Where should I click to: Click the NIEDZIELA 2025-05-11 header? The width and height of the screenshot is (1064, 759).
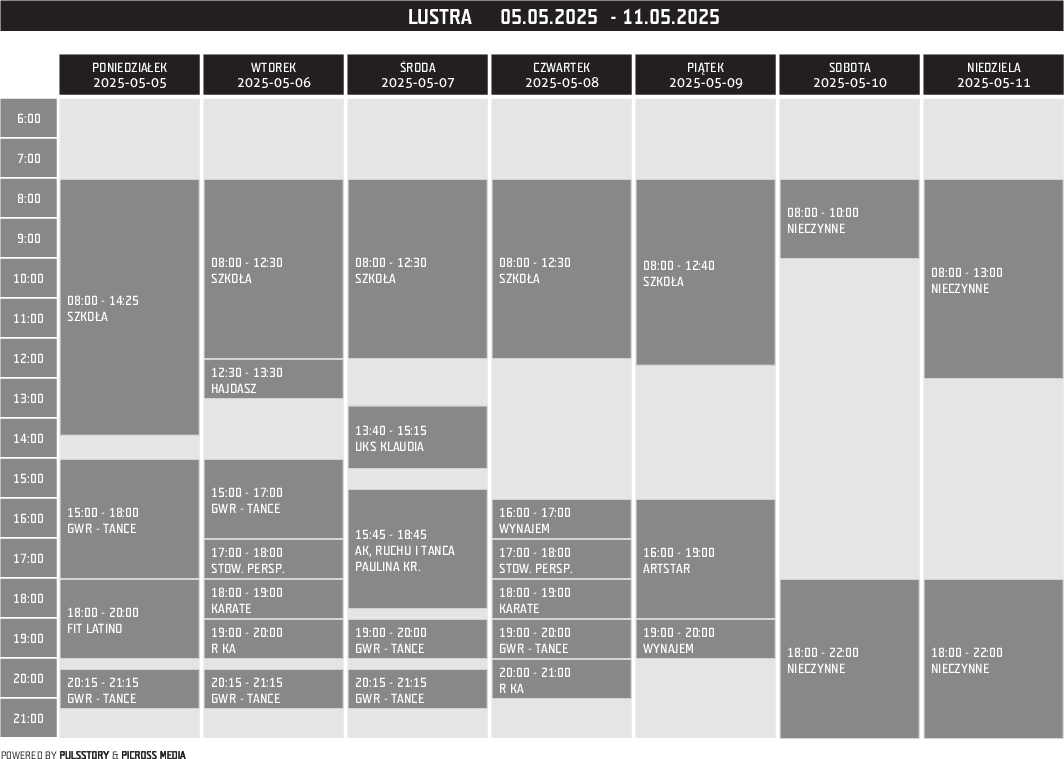tap(993, 75)
